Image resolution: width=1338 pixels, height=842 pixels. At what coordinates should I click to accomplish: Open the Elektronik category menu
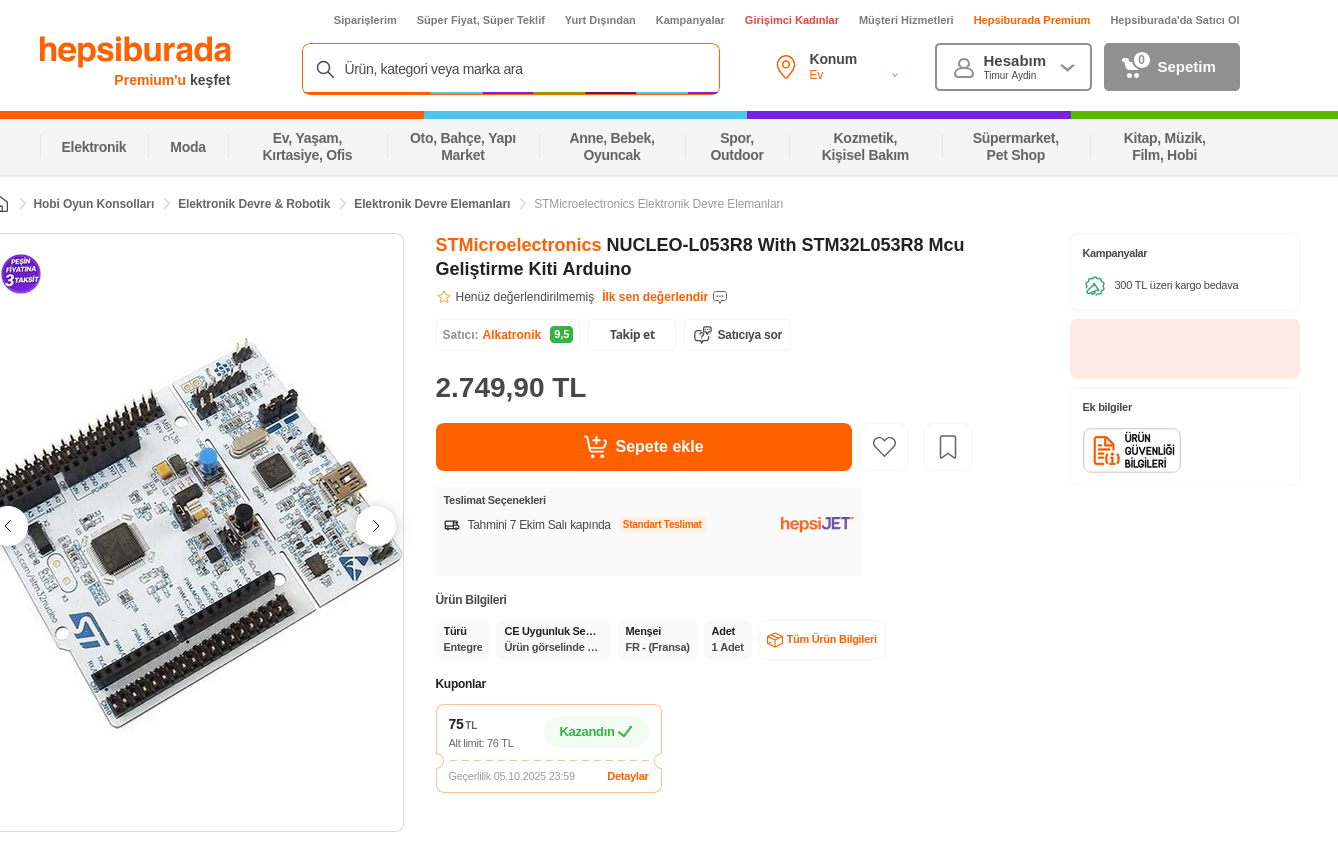coord(94,147)
